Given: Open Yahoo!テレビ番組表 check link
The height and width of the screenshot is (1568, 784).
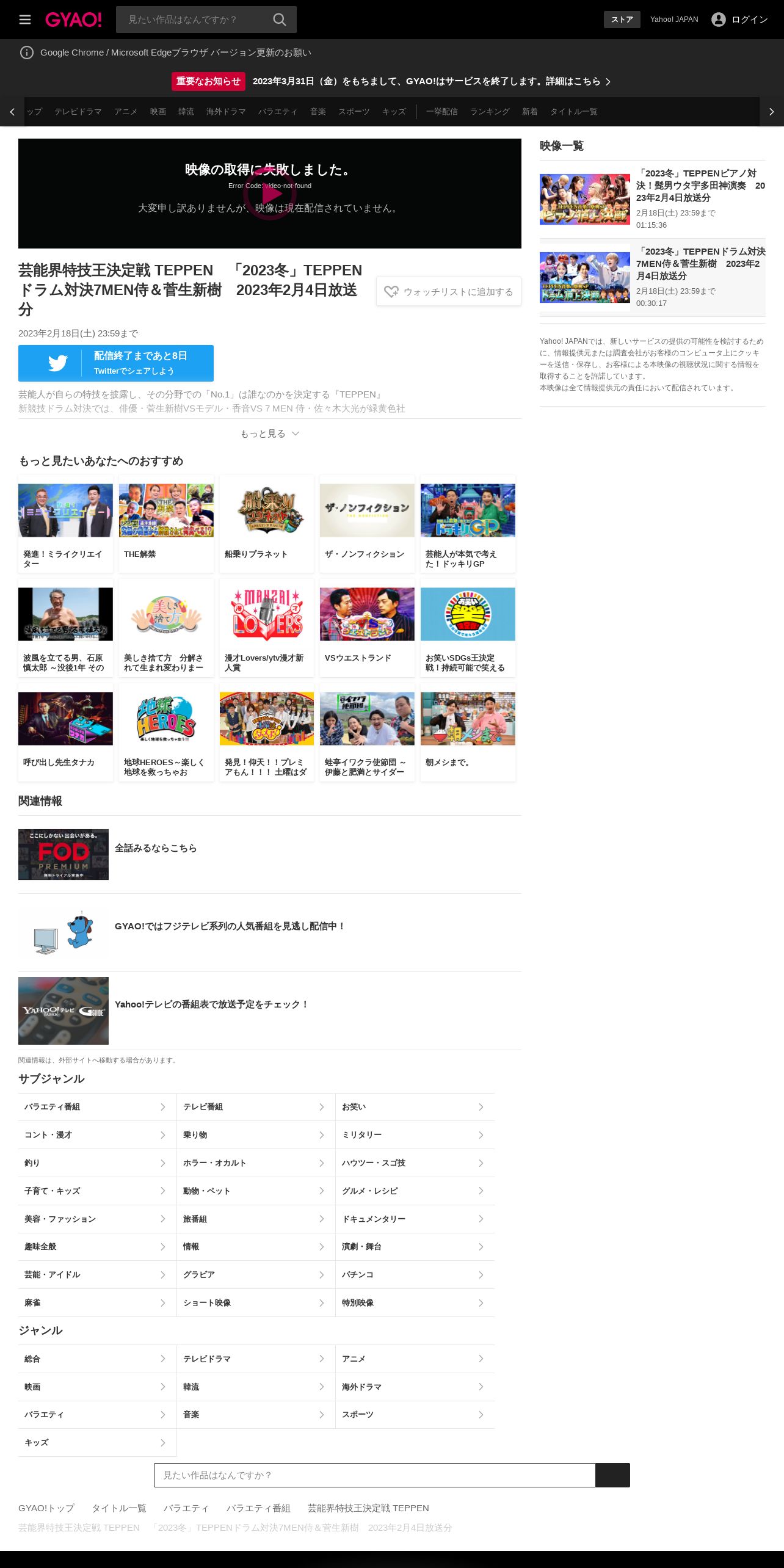Looking at the screenshot, I should pos(212,1004).
